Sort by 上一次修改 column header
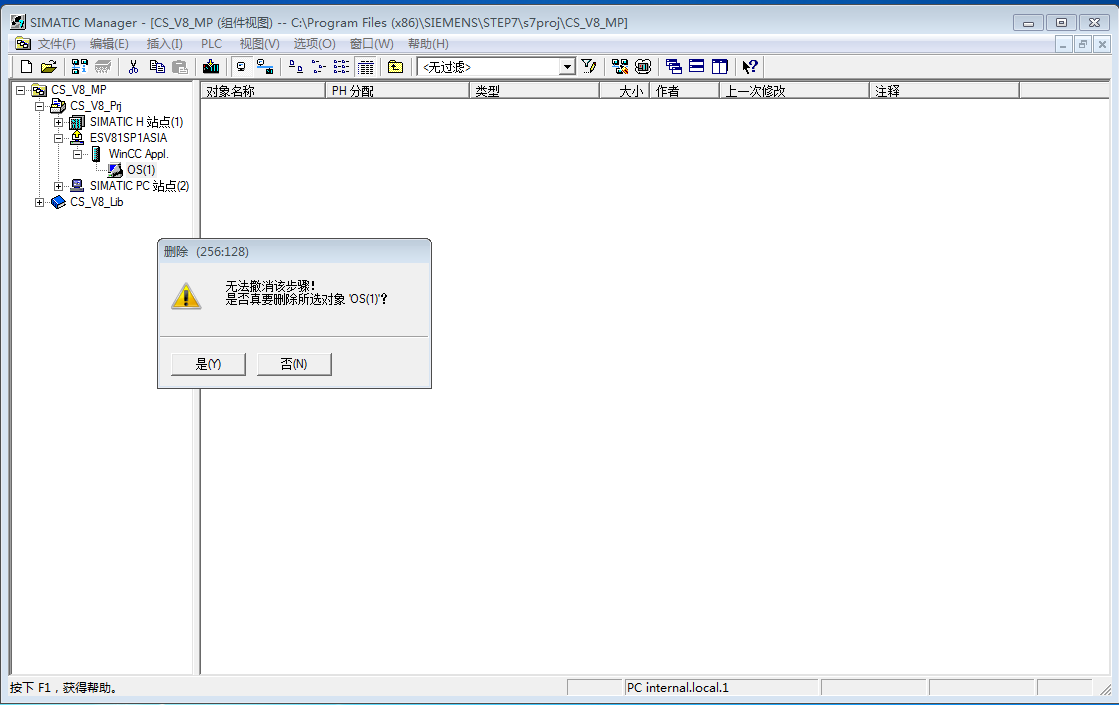Image resolution: width=1119 pixels, height=705 pixels. (794, 91)
